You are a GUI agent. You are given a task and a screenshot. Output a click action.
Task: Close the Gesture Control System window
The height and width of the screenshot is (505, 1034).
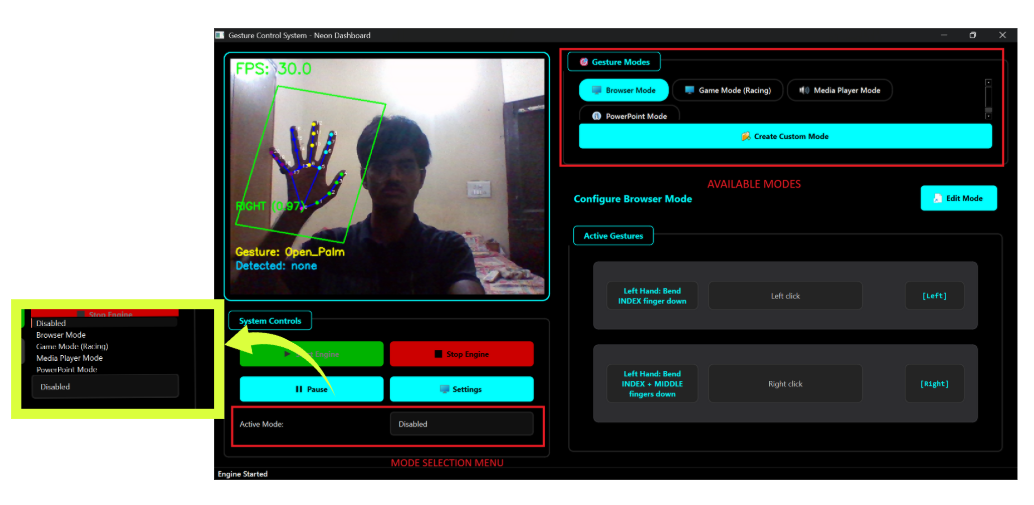click(x=1002, y=35)
